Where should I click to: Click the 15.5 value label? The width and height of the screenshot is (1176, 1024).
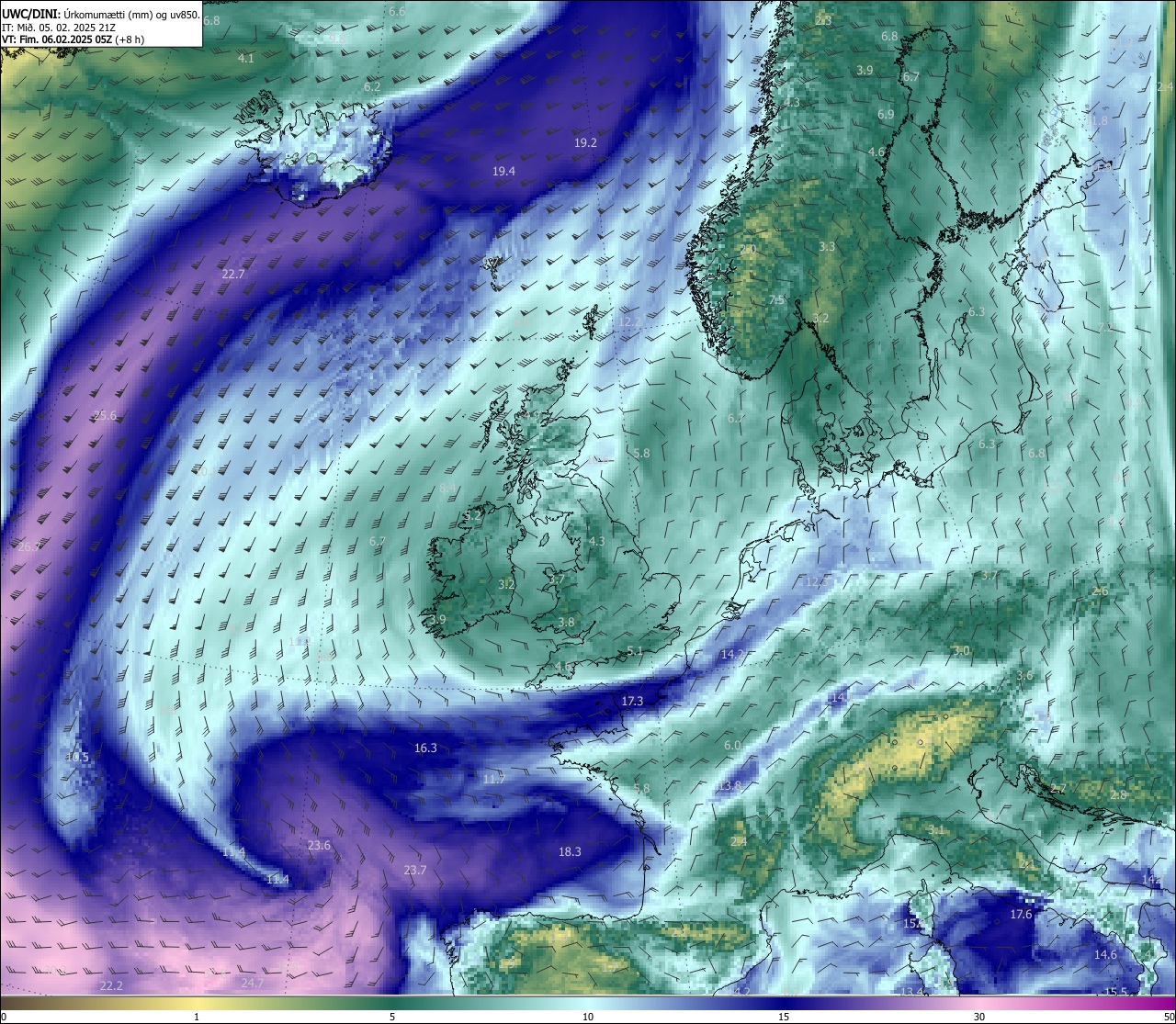pyautogui.click(x=1115, y=991)
